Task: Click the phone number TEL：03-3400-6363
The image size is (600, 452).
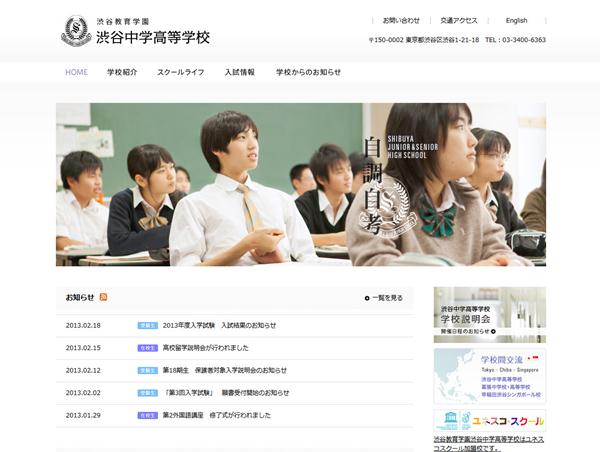Action: (x=515, y=40)
